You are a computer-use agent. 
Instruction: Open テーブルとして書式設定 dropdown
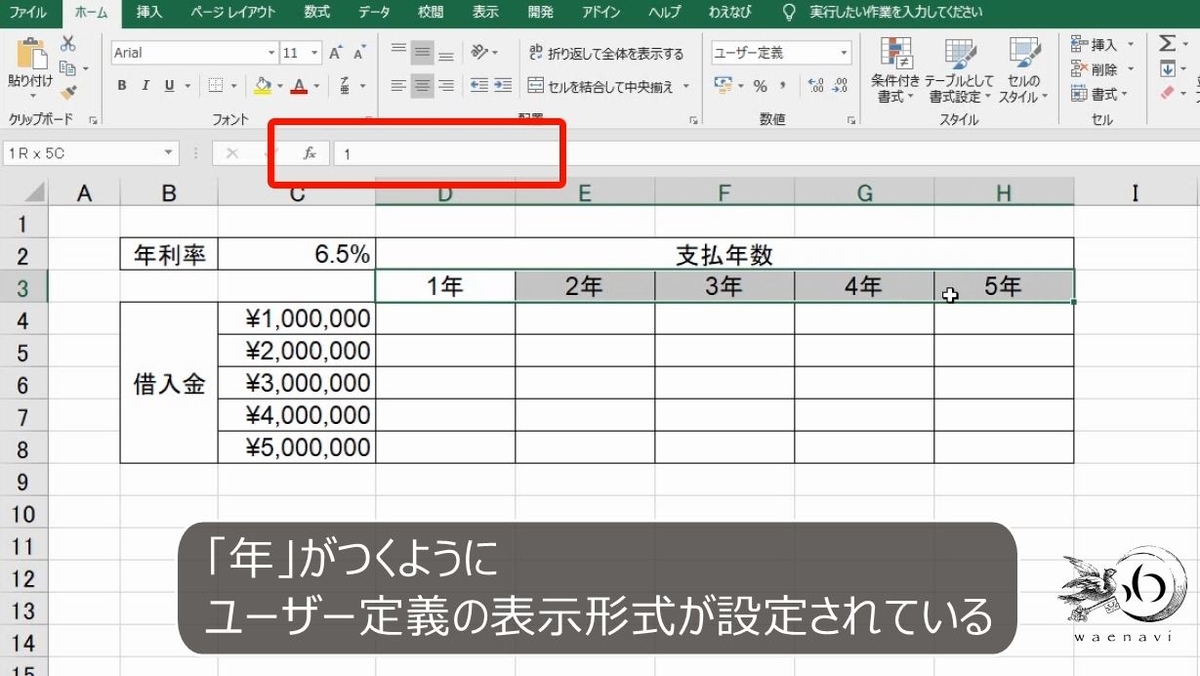coord(959,72)
